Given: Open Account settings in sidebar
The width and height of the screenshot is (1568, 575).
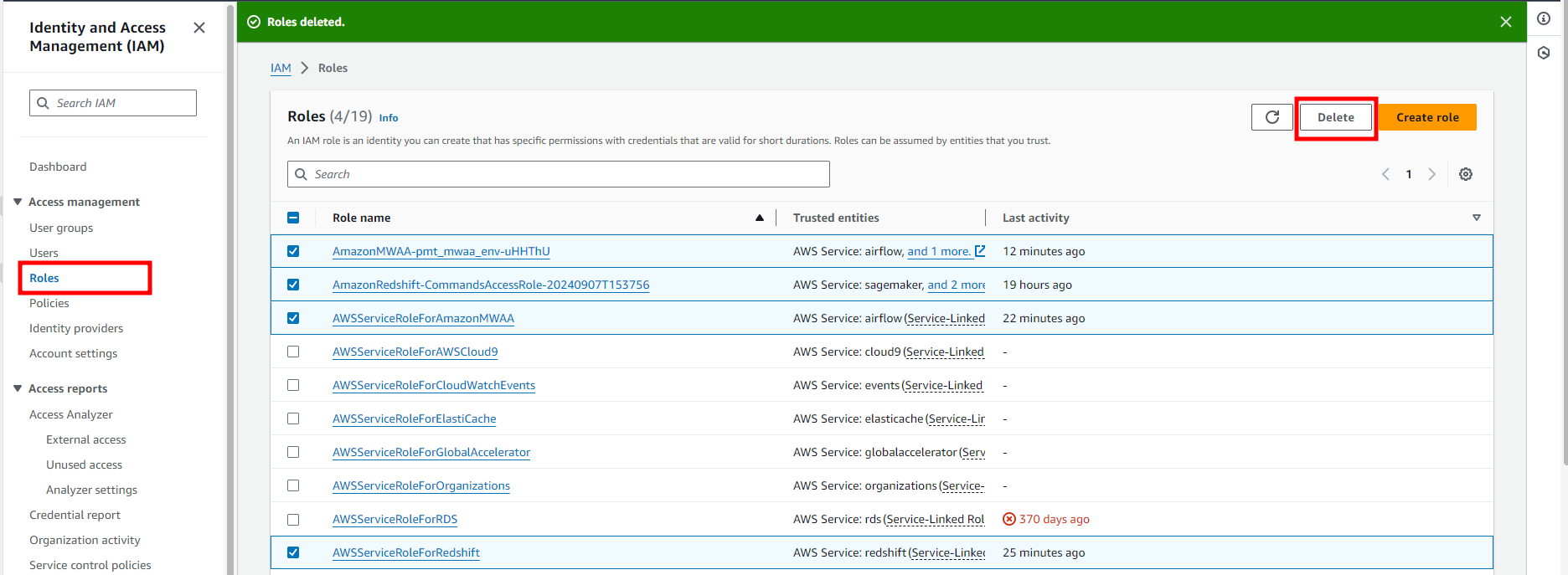Looking at the screenshot, I should click(x=74, y=353).
